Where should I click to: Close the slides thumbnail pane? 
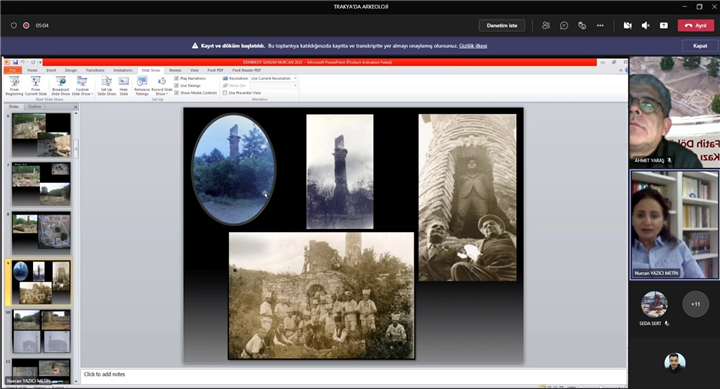(76, 107)
